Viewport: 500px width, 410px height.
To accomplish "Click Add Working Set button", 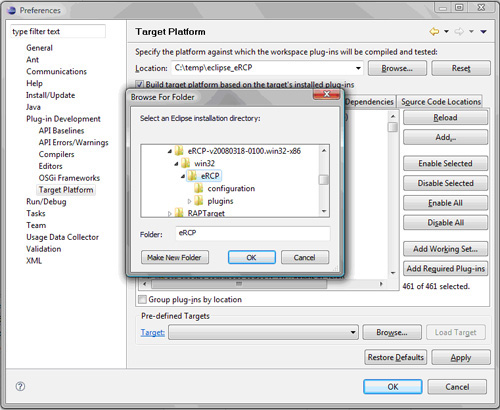I will pyautogui.click(x=445, y=249).
